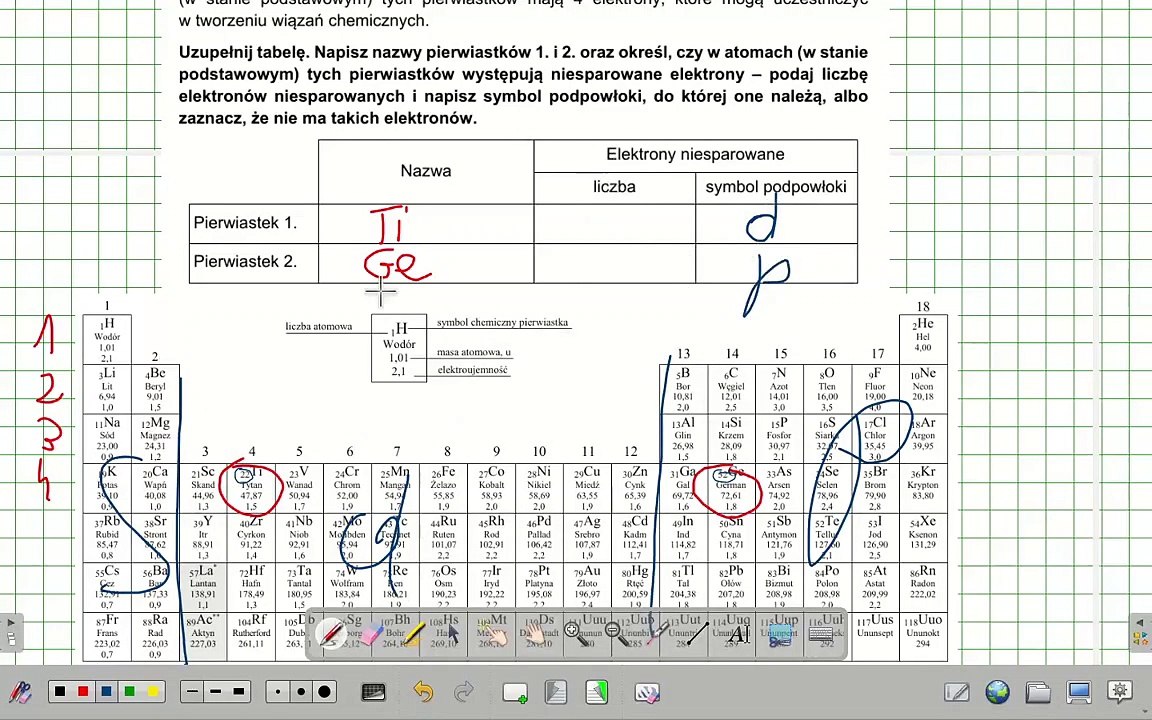Click the Żelazo (Fe) element cell
Screen dimensions: 1152x720
click(444, 488)
